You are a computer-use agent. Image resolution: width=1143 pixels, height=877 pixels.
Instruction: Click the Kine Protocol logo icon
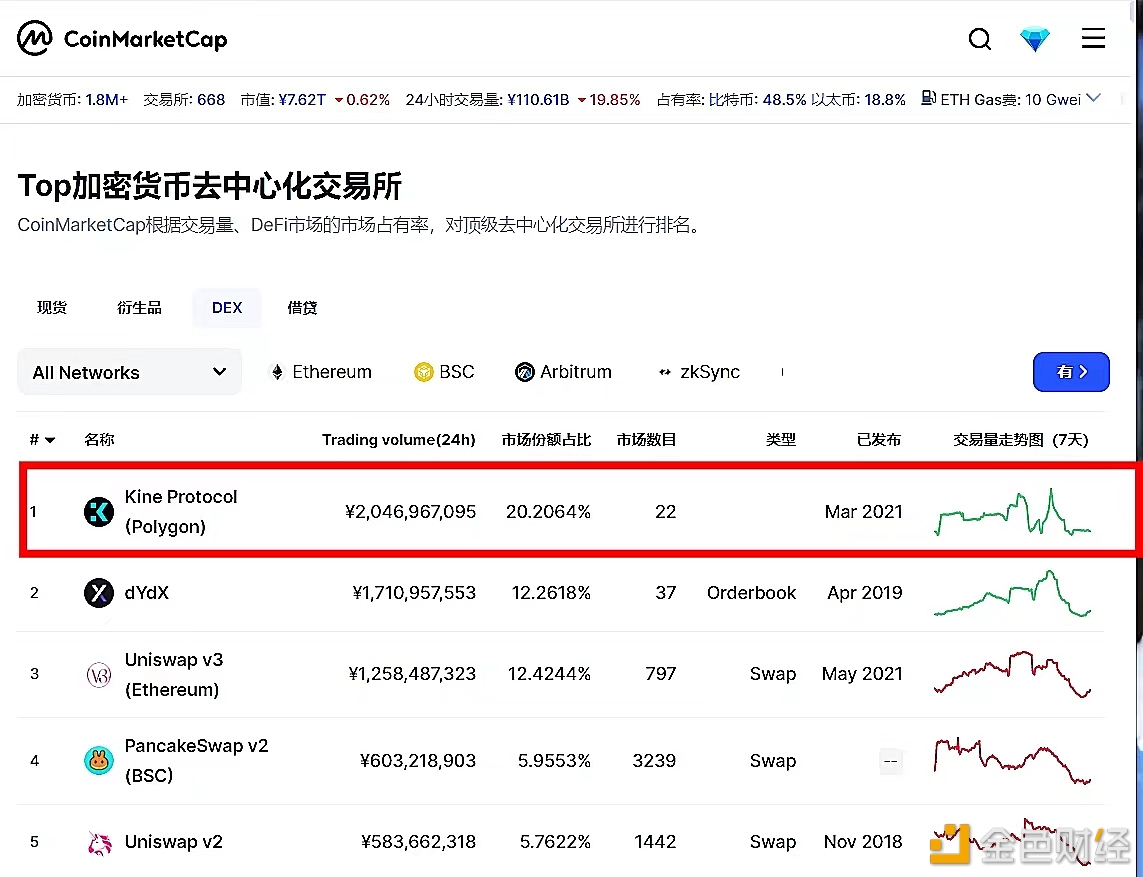(x=98, y=512)
